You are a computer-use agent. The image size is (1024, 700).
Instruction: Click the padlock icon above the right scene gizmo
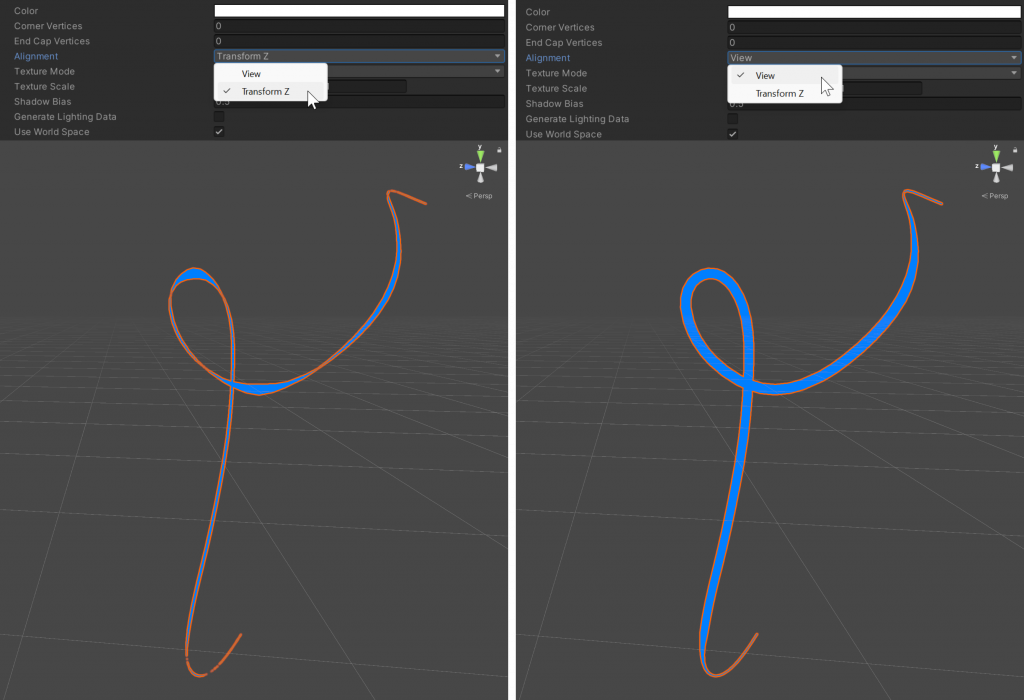(x=1015, y=150)
